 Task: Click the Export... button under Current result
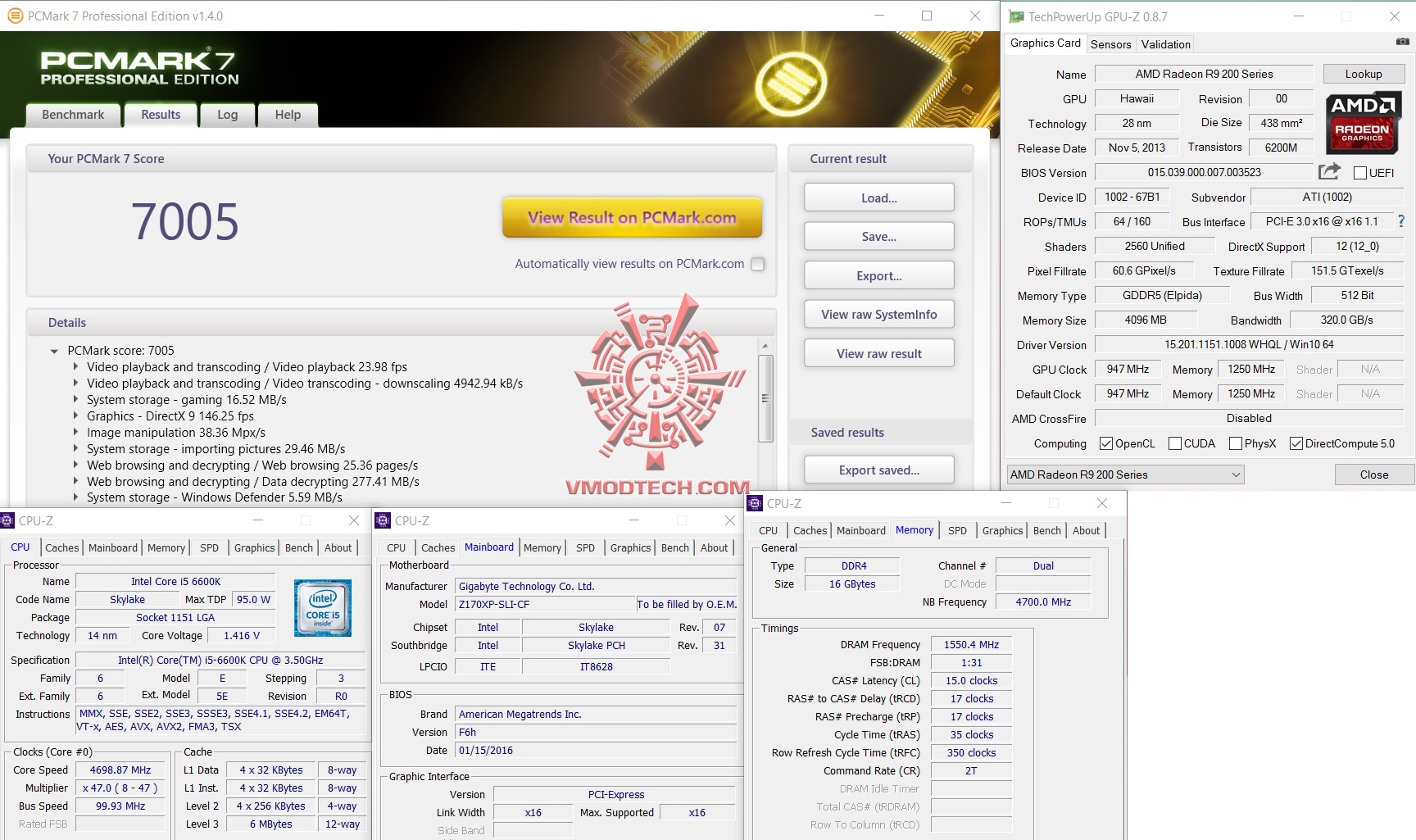[879, 275]
